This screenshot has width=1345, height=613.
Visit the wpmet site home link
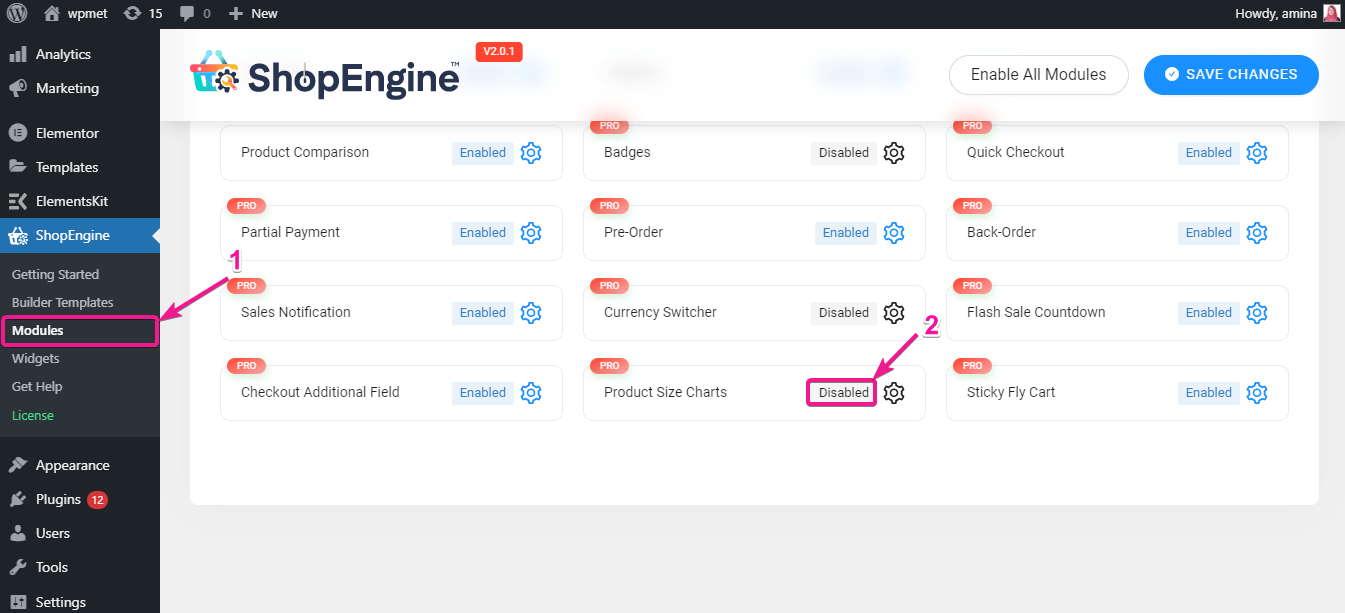pos(78,14)
